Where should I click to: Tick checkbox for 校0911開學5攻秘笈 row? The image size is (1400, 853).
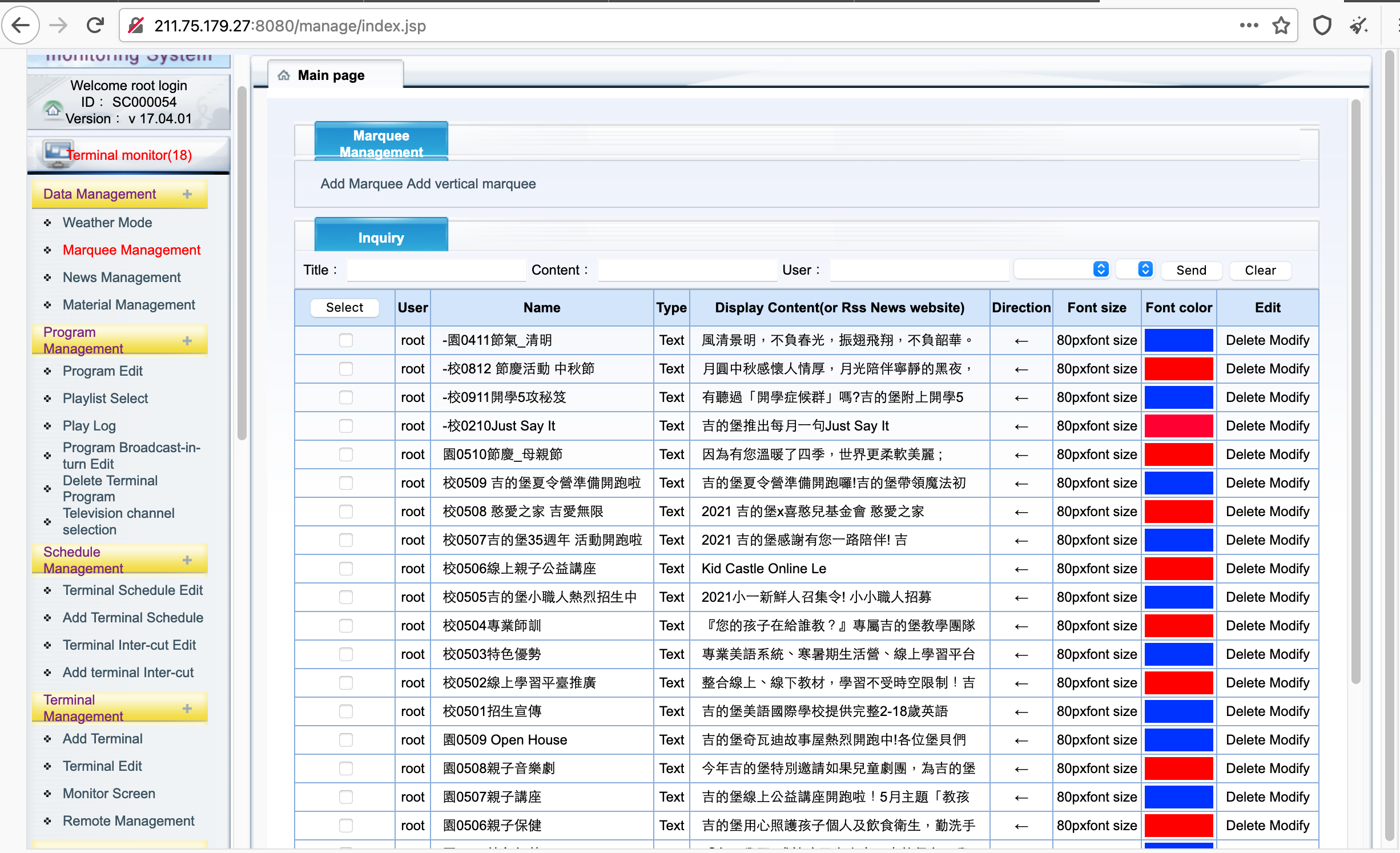pyautogui.click(x=345, y=397)
